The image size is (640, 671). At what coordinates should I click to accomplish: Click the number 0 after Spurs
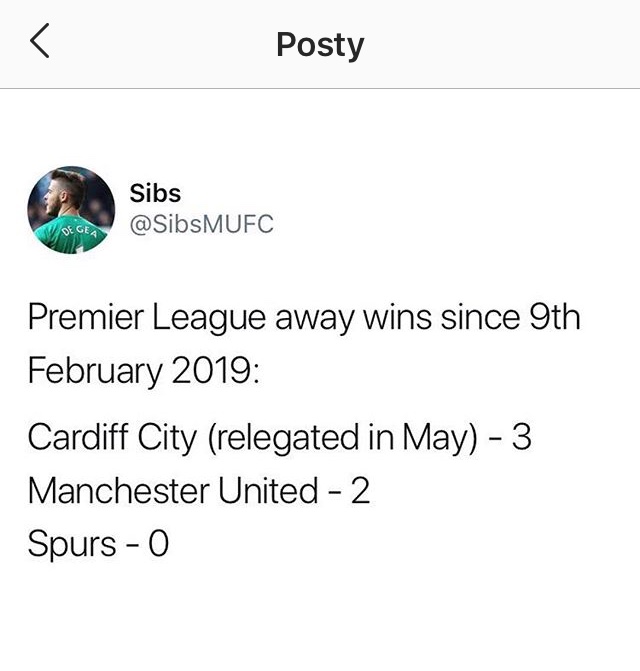pos(159,543)
